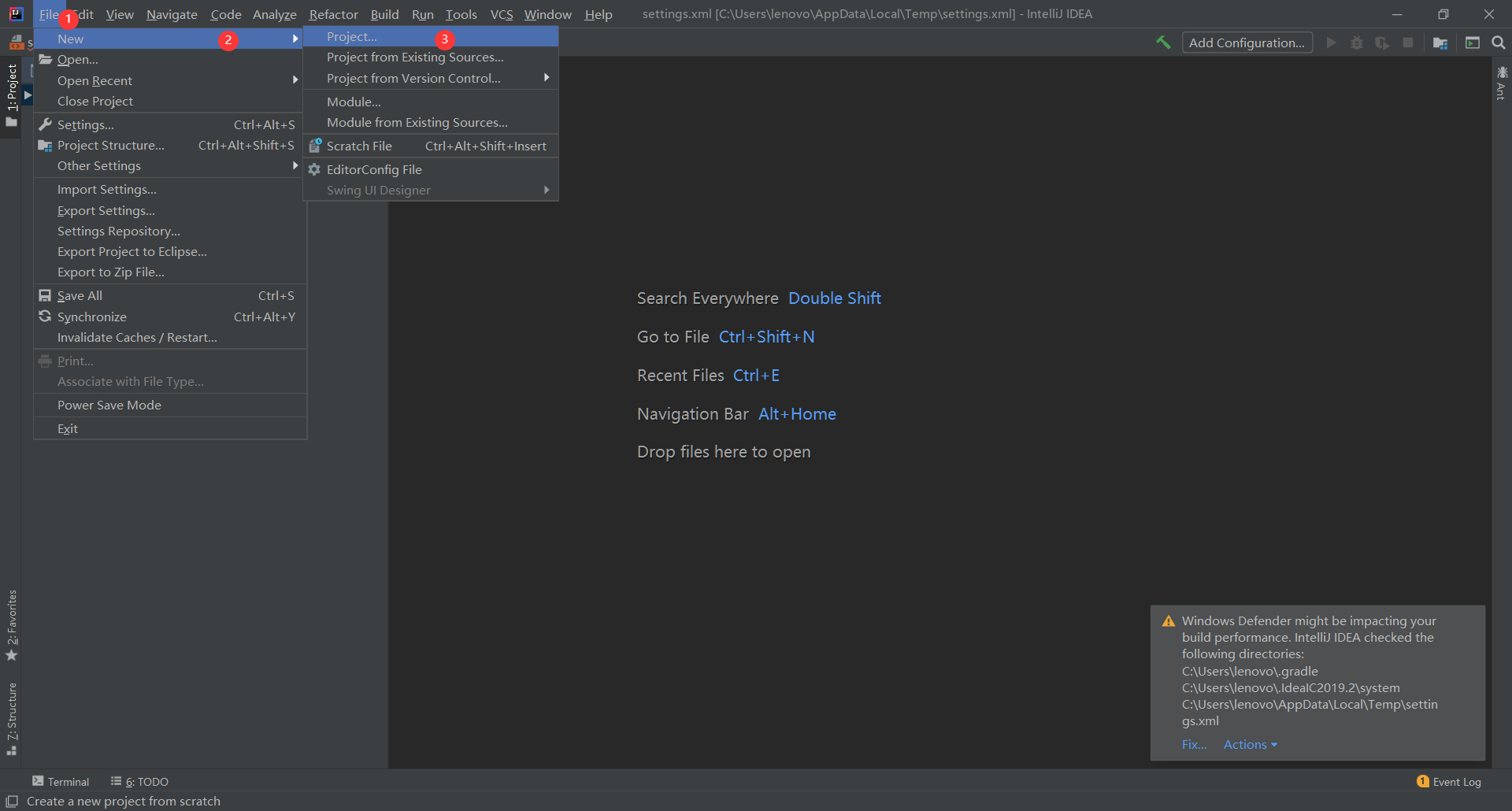Open the VCS menu
This screenshot has height=811, width=1512.
tap(502, 14)
